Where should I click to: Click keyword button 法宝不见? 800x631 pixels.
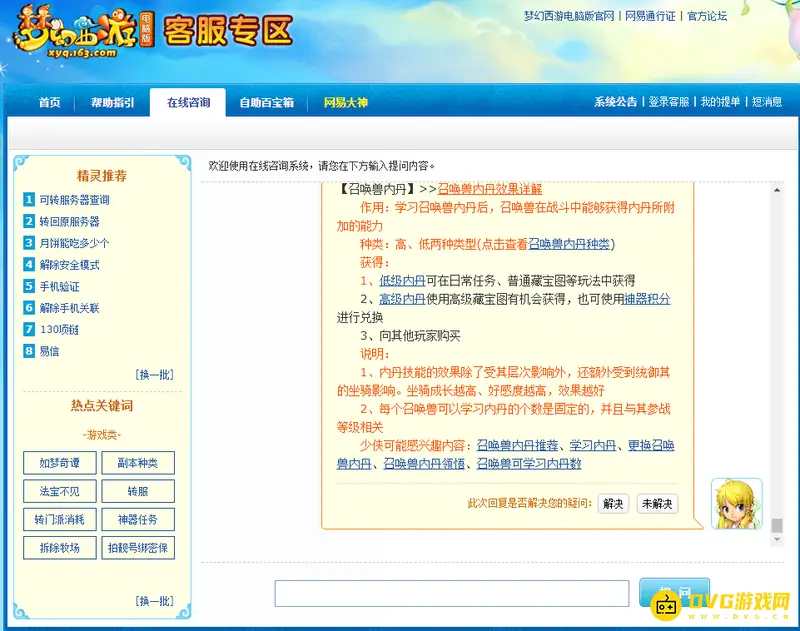pyautogui.click(x=60, y=491)
